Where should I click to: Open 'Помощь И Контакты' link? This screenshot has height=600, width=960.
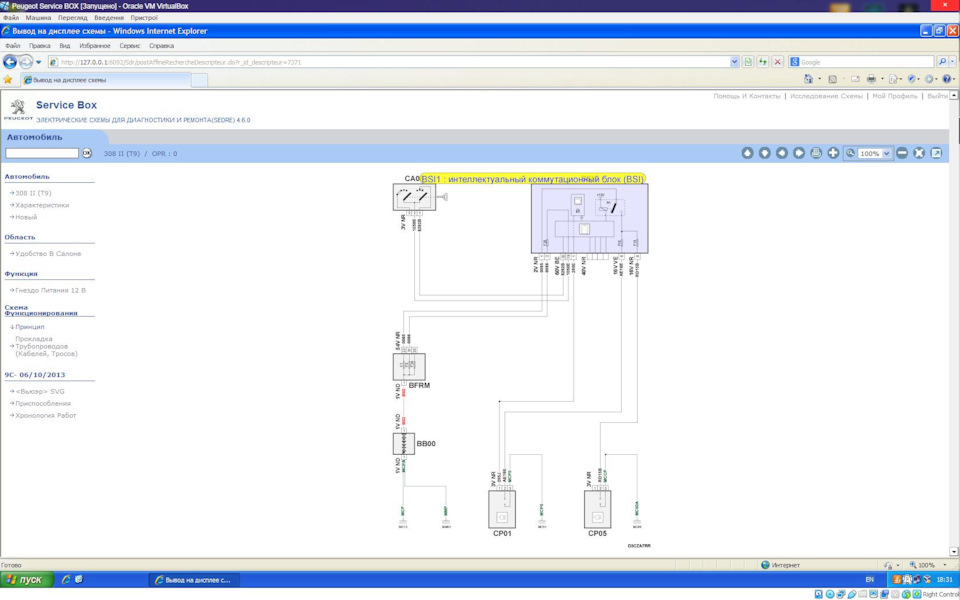[747, 96]
